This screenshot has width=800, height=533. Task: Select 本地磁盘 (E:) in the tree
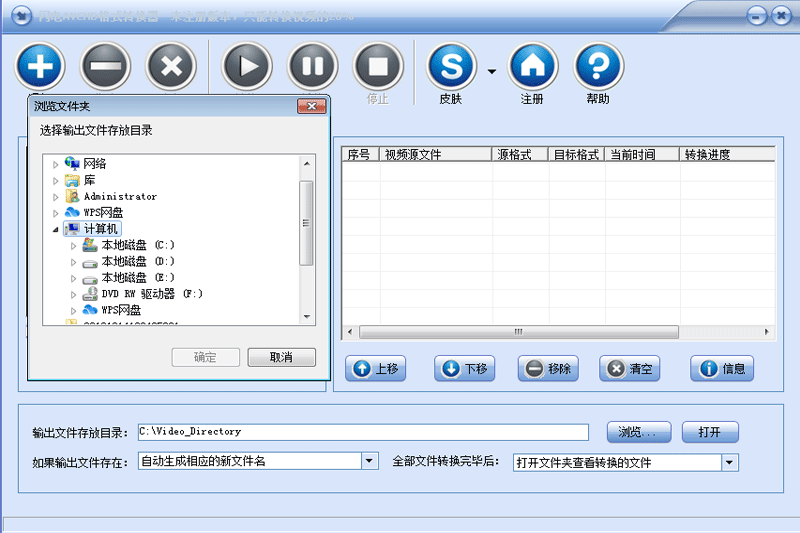point(138,277)
